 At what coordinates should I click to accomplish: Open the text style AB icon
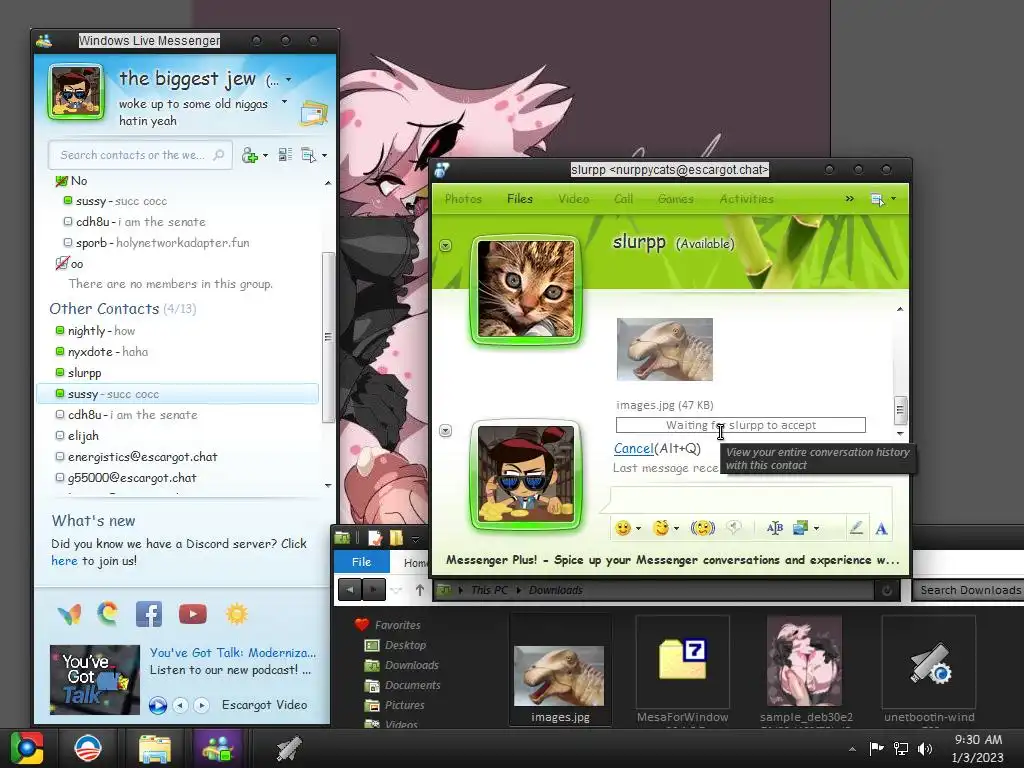coord(775,528)
